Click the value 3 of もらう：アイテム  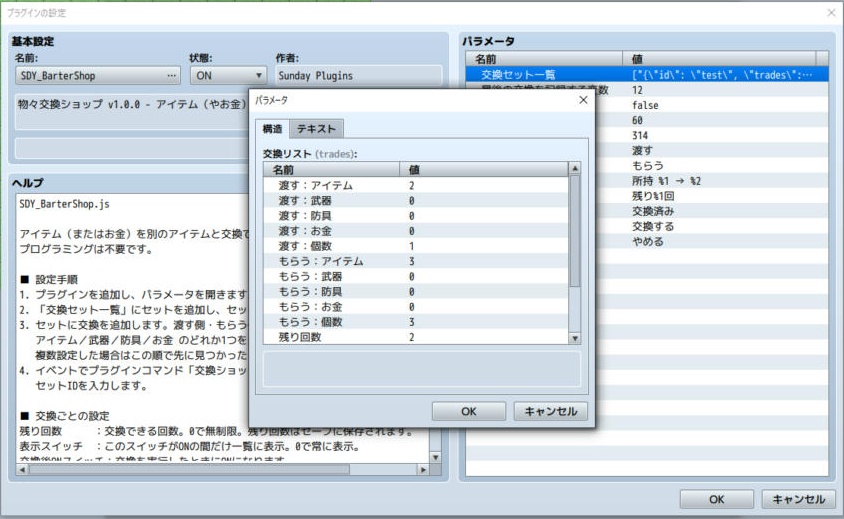[412, 261]
